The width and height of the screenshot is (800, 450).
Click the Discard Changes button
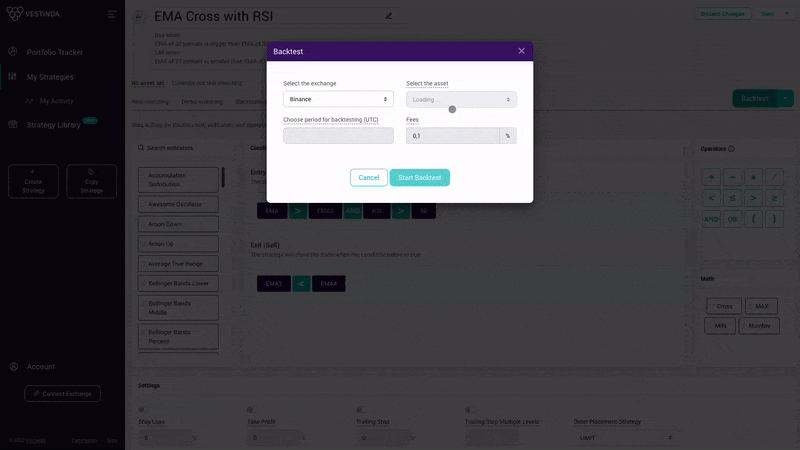(722, 14)
